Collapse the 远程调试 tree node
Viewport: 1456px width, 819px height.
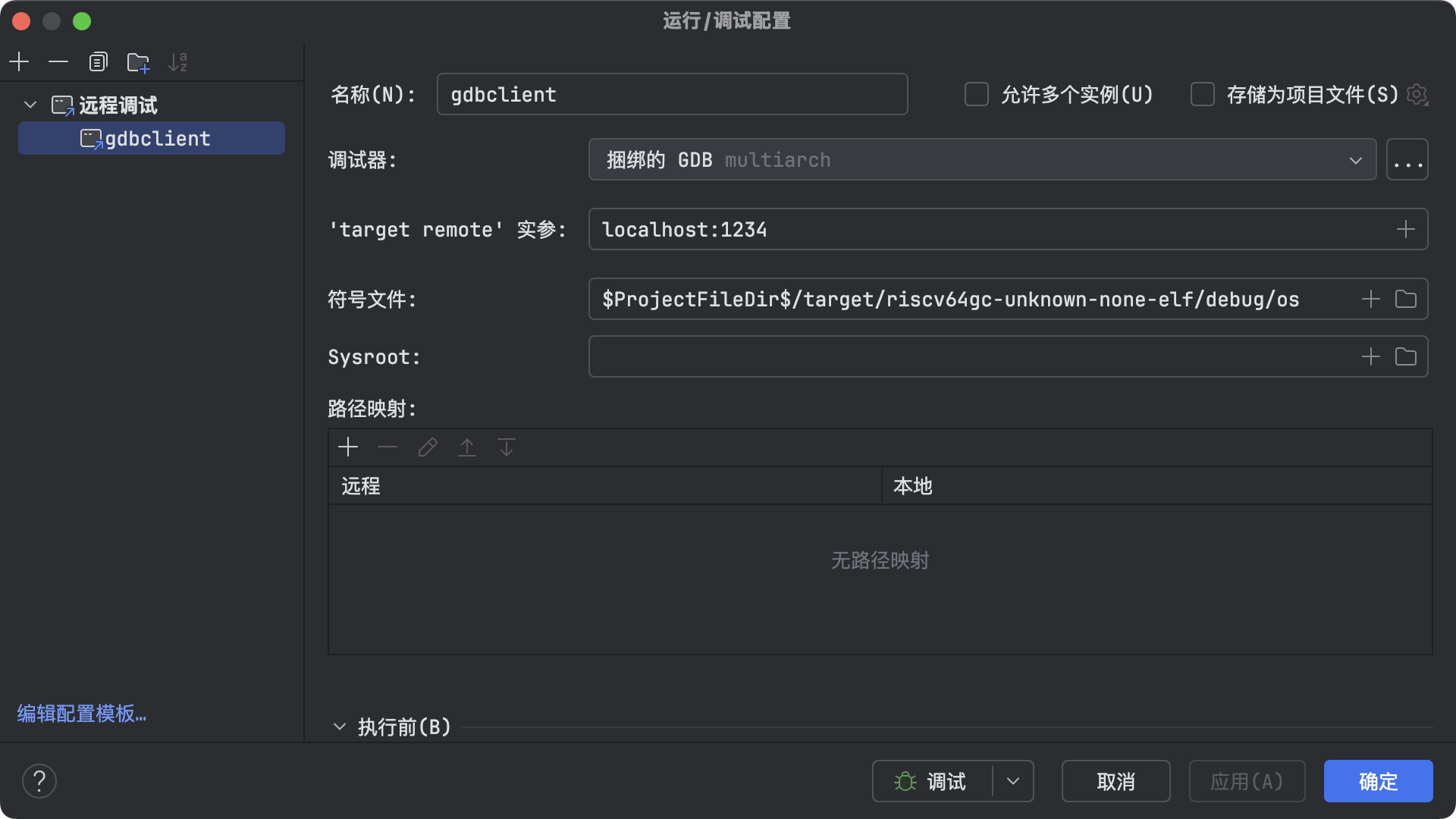click(x=30, y=105)
